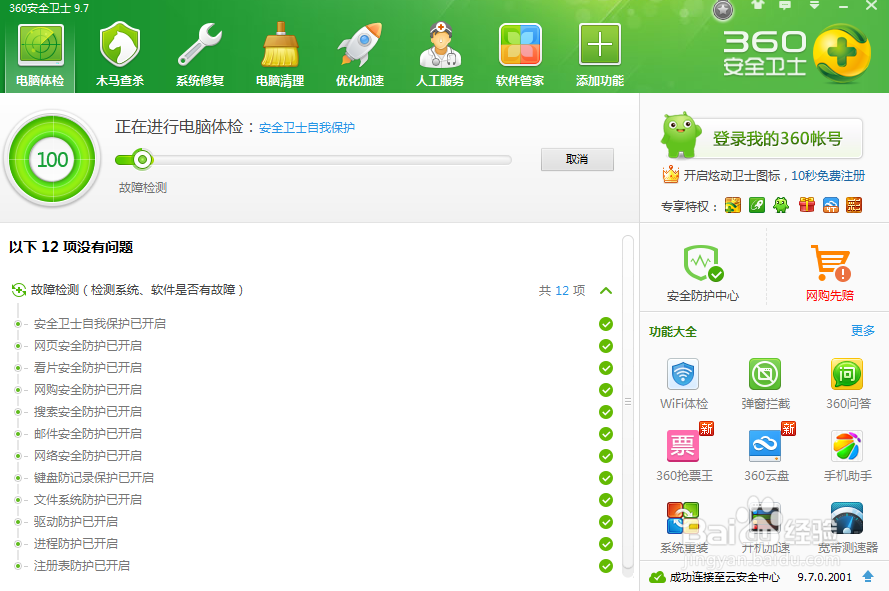Click the version update arrow icon
The image size is (889, 591).
point(867,576)
